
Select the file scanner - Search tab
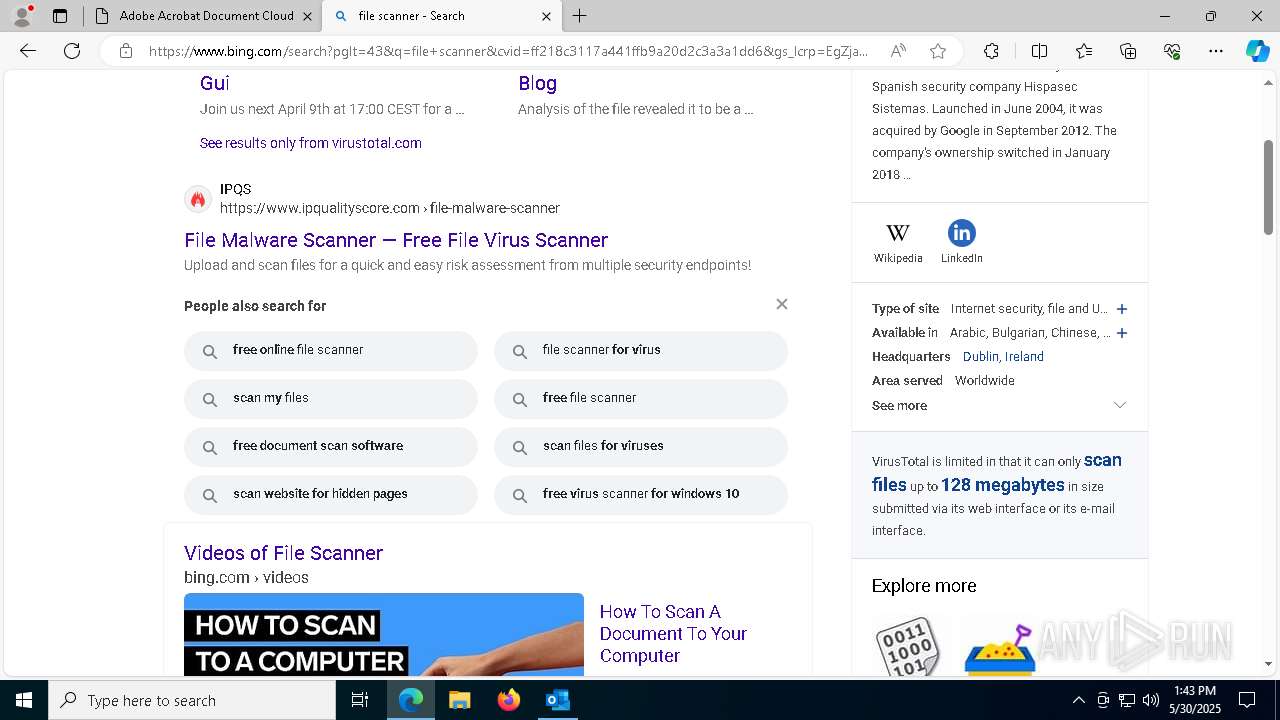[x=442, y=16]
